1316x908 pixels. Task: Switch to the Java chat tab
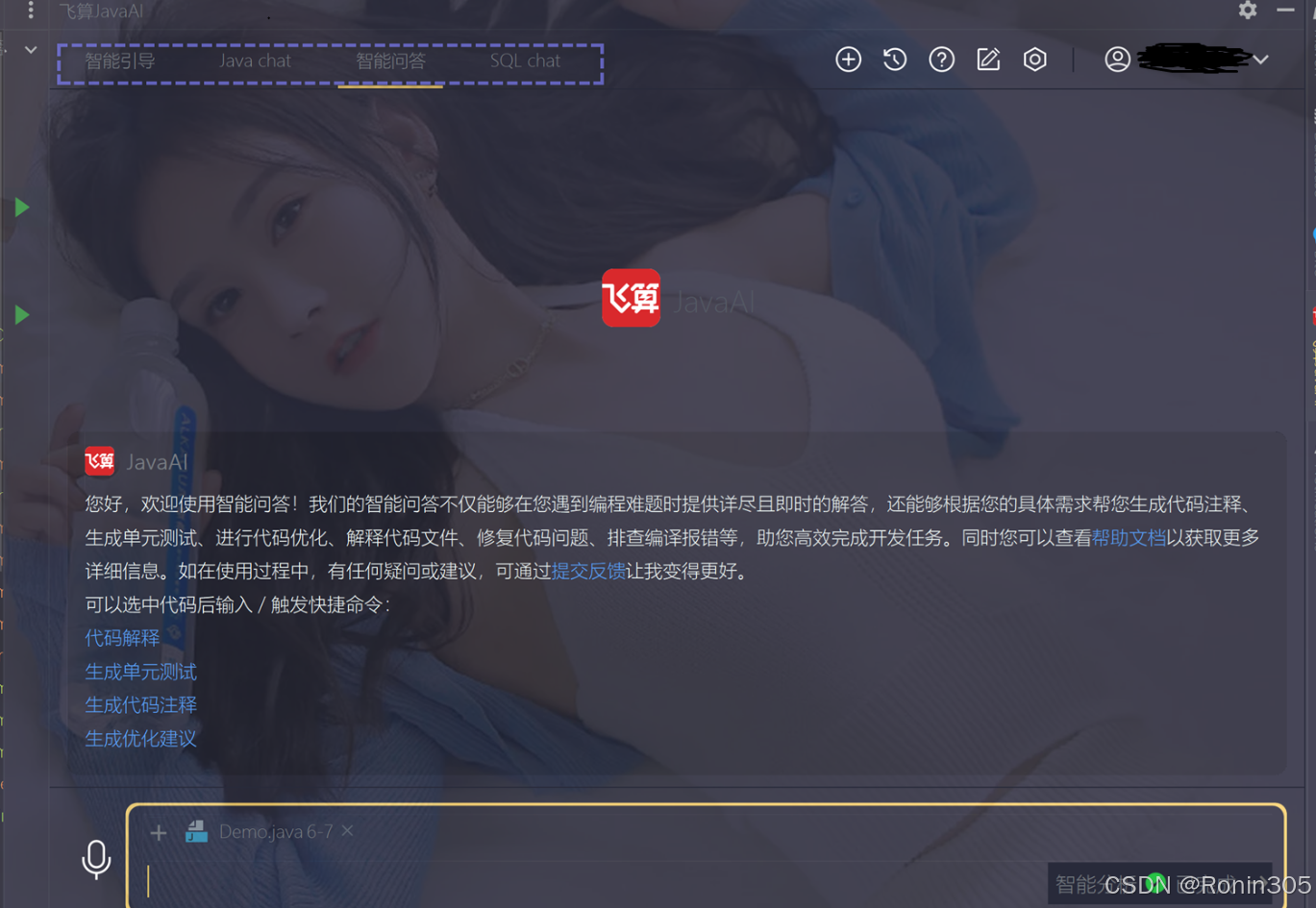pyautogui.click(x=254, y=60)
